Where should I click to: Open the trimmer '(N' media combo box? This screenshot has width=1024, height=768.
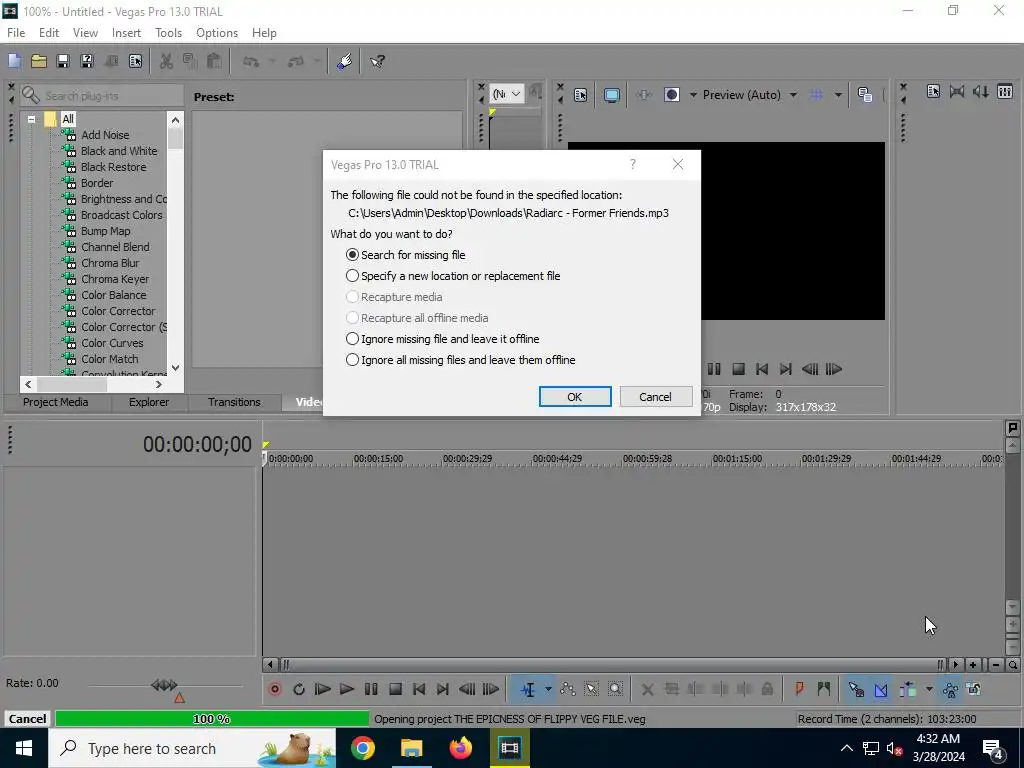[507, 94]
